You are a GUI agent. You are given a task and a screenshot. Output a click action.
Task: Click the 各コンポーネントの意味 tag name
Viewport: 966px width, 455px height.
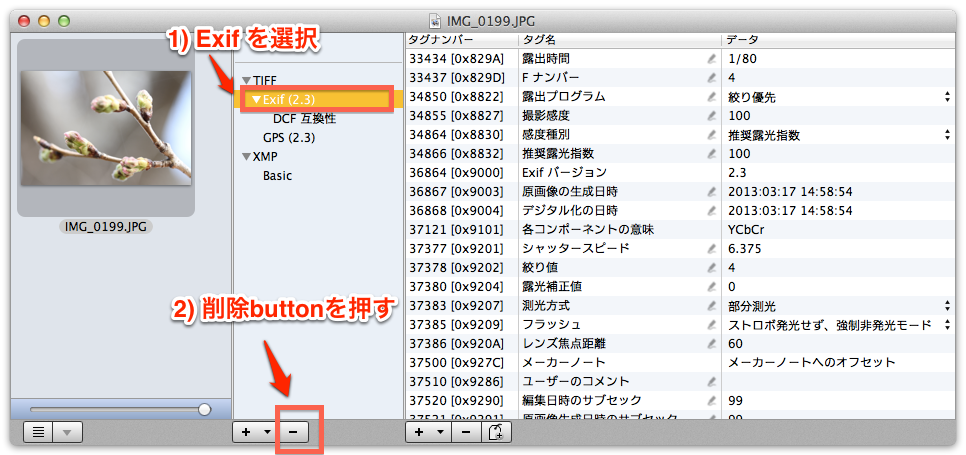coord(588,230)
